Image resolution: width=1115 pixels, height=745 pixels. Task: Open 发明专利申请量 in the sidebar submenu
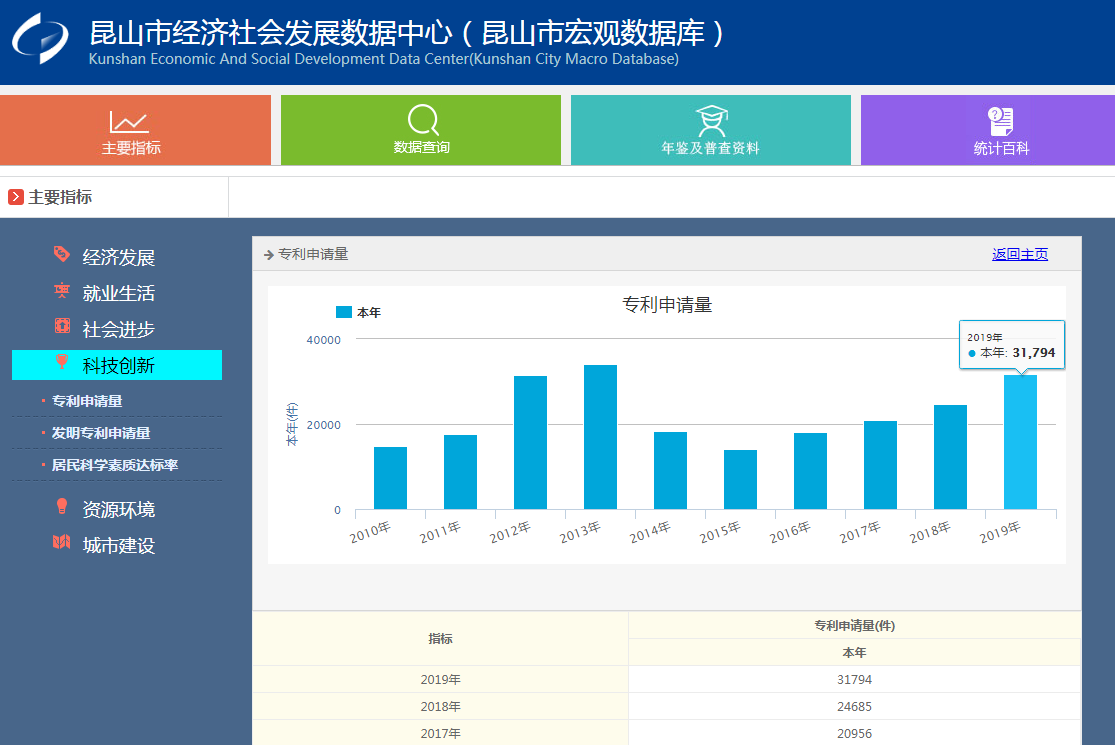tap(101, 433)
